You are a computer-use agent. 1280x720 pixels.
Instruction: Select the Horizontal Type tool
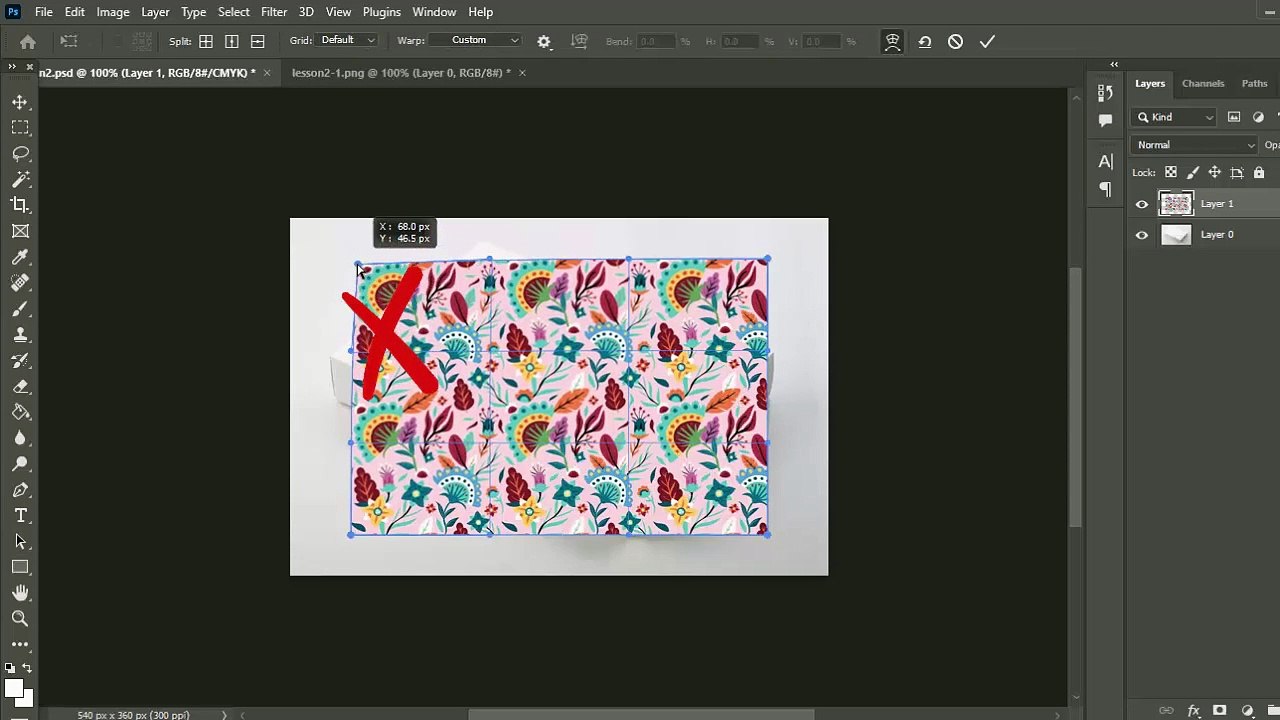pos(20,515)
